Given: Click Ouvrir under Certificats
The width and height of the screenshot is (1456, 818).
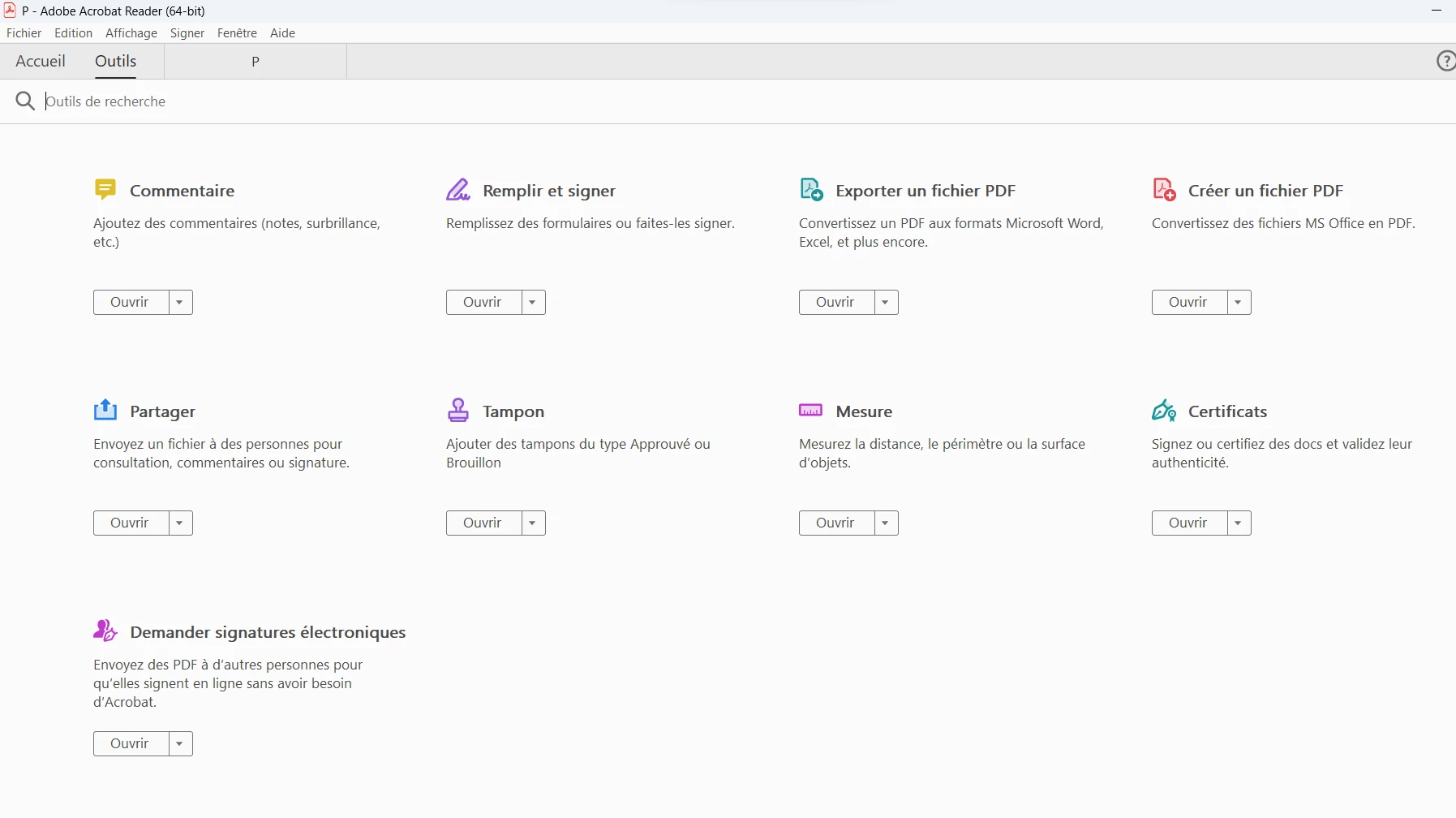Looking at the screenshot, I should (1189, 523).
